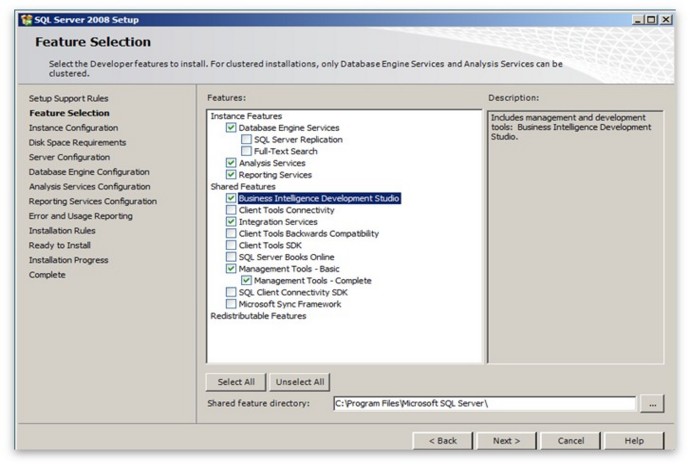Screen dimensions: 690x466
Task: Select Instance Configuration step
Action: coord(73,128)
